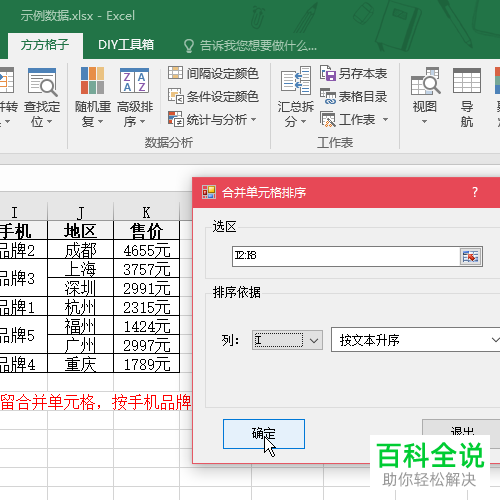Select the cell containing 福州

click(x=80, y=326)
